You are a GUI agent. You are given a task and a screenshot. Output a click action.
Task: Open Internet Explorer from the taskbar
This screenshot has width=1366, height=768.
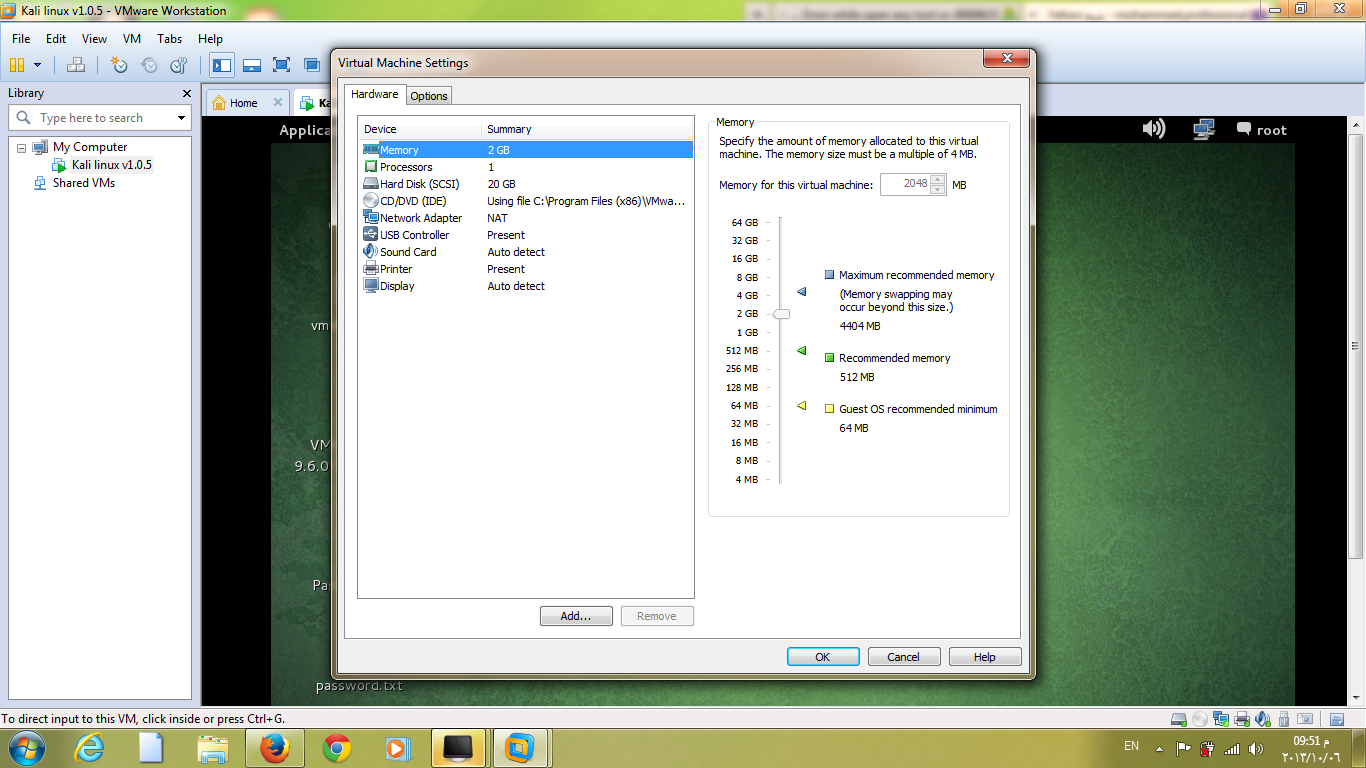[x=91, y=748]
